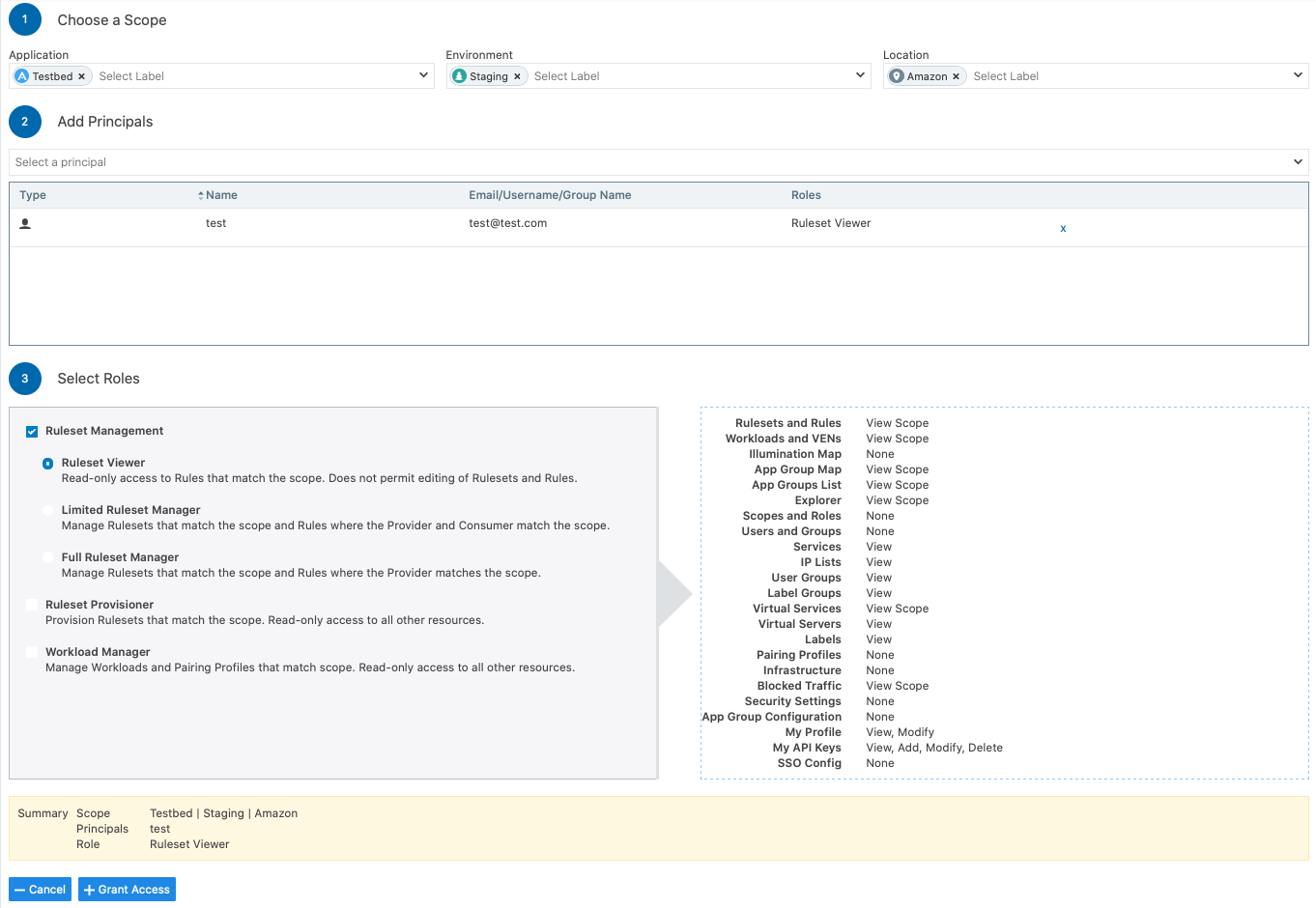The image size is (1316, 908).
Task: Choose the Full Ruleset Manager option
Action: click(x=48, y=557)
